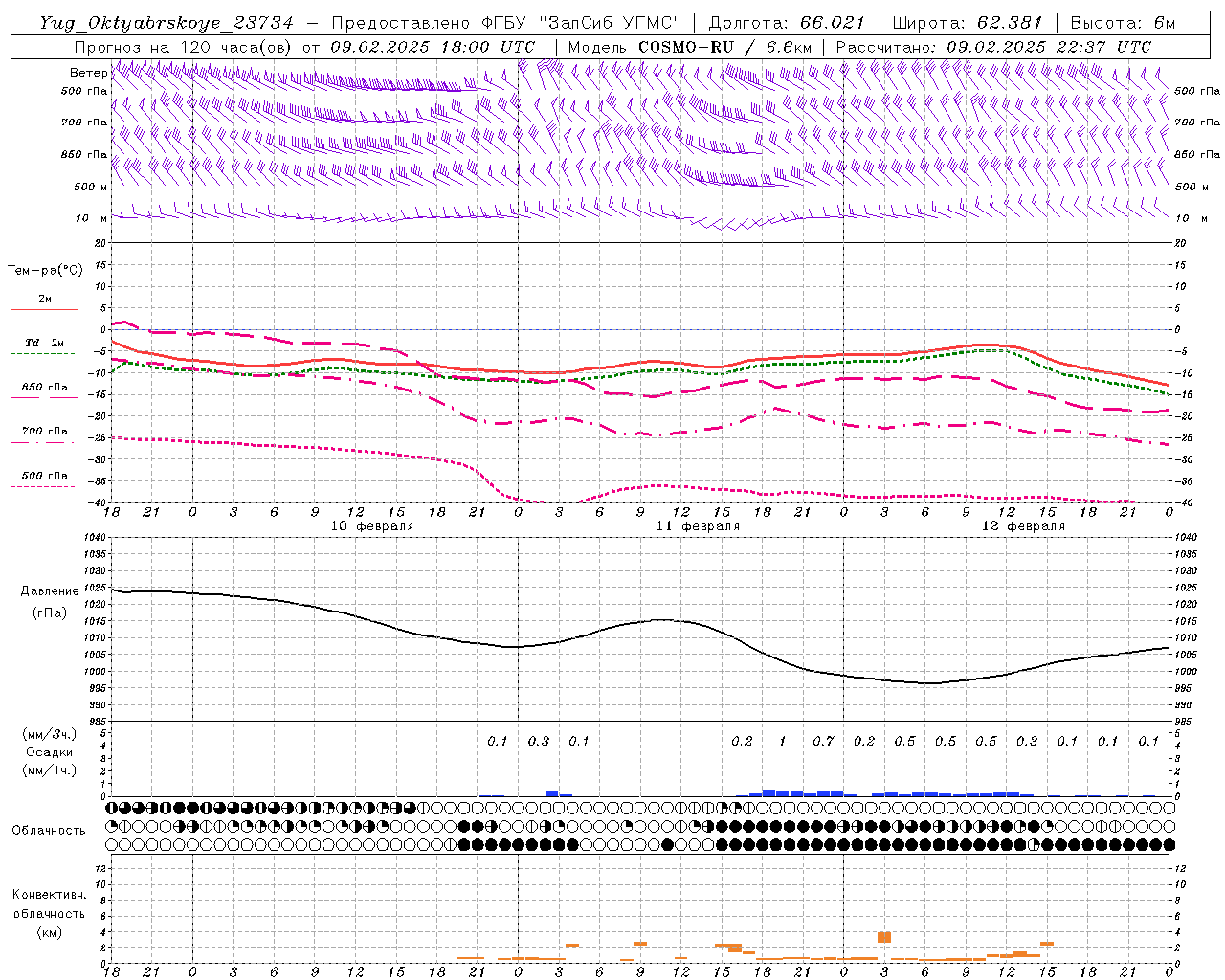Click the precipitation value 0.7
The image size is (1225, 980).
tap(823, 742)
